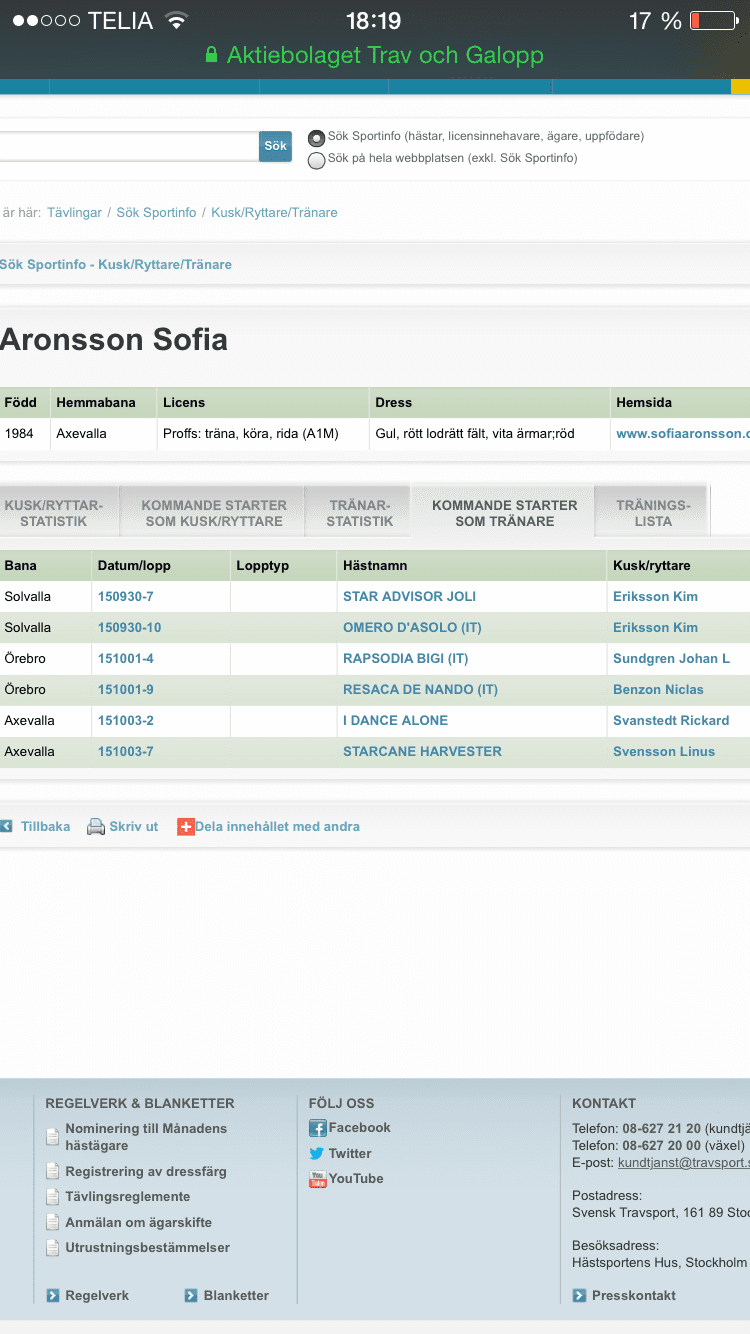Click the arrow icon next to Regelverk
Screen dimensions: 750x1334
click(x=53, y=1296)
